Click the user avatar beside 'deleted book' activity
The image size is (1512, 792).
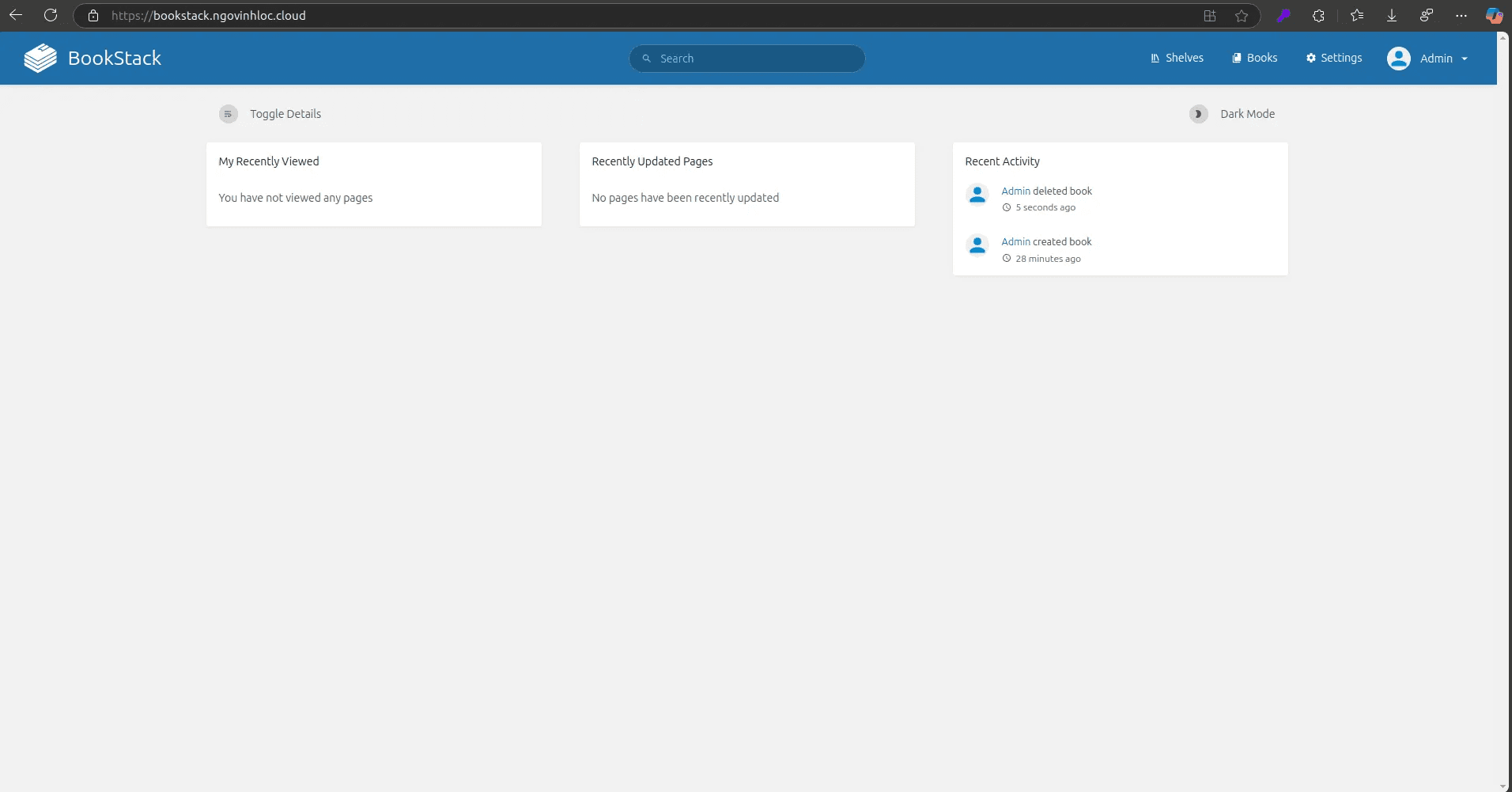[x=977, y=195]
